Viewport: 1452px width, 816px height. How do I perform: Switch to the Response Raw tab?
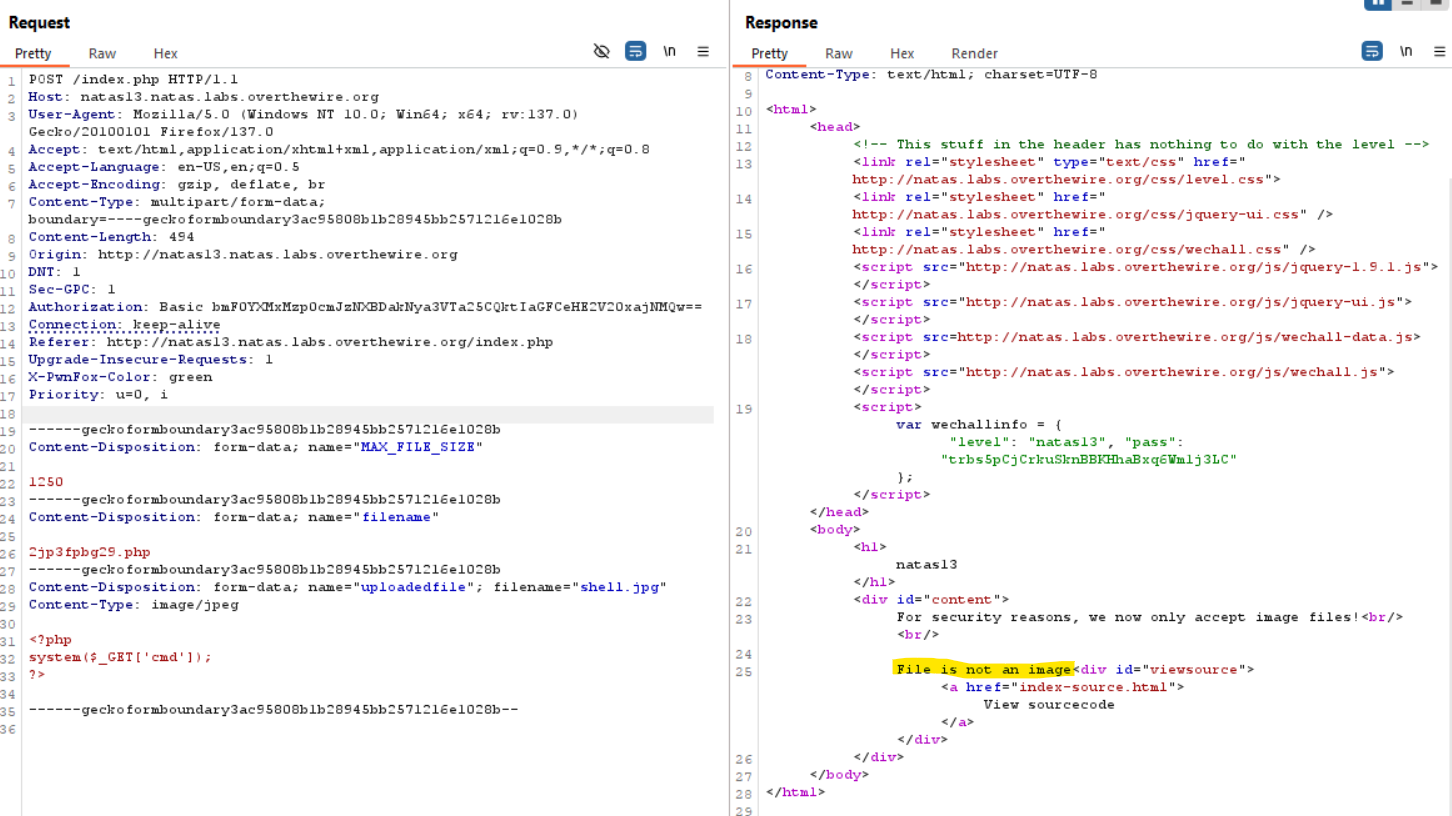838,54
